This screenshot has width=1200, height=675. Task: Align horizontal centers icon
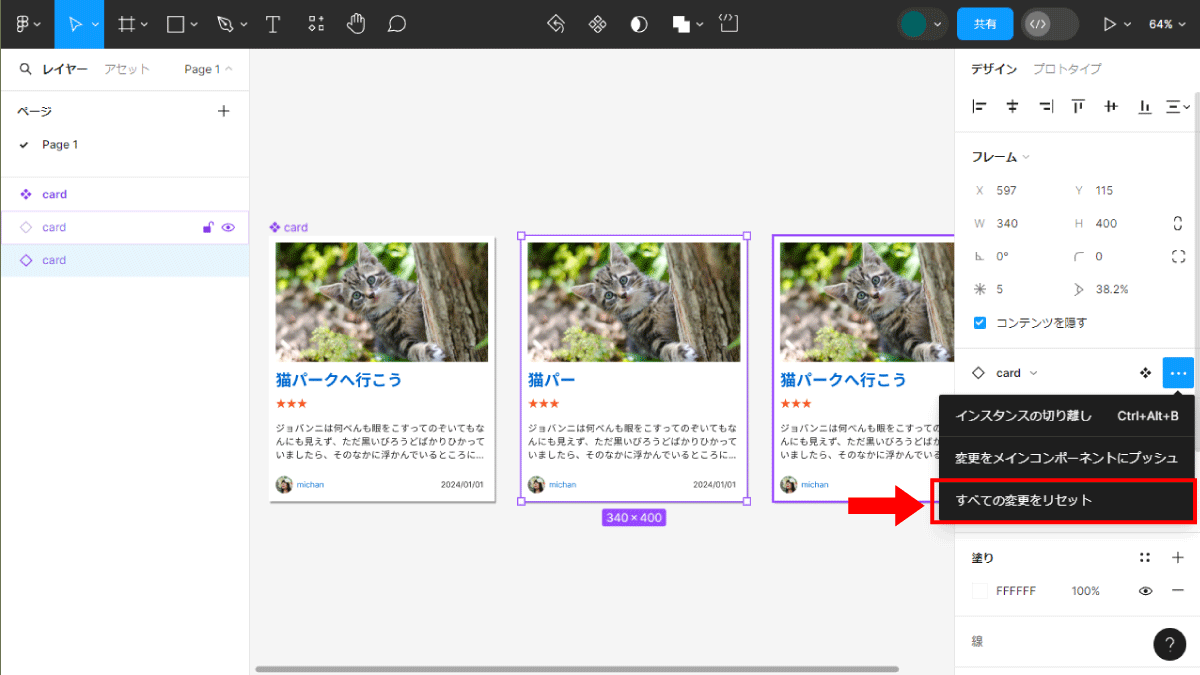[x=1012, y=106]
